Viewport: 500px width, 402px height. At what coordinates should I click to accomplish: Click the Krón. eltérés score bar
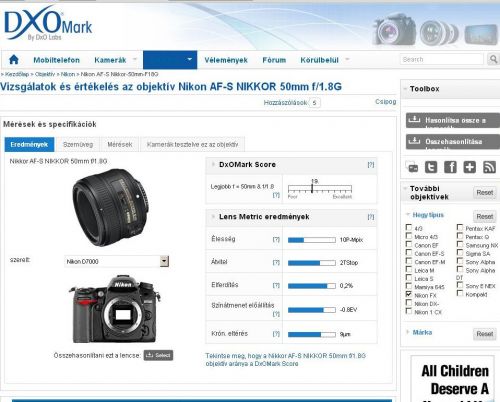pyautogui.click(x=312, y=334)
